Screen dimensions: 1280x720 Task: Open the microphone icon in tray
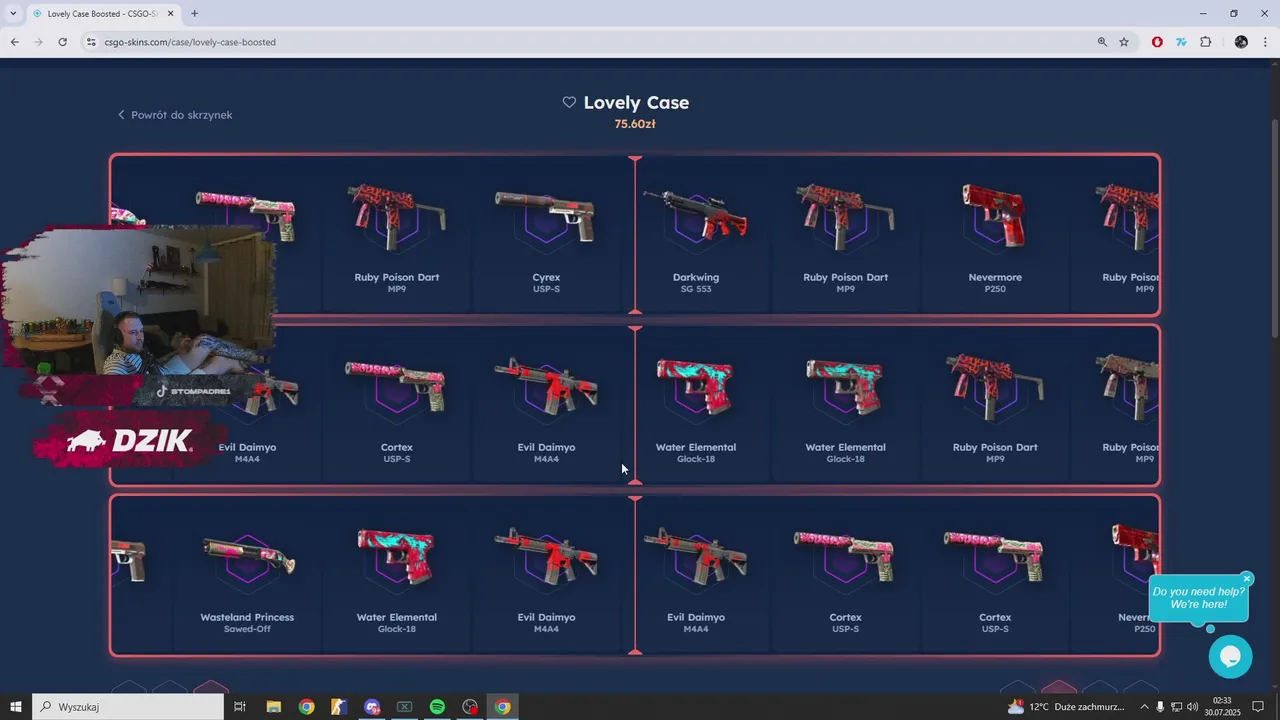click(1160, 707)
